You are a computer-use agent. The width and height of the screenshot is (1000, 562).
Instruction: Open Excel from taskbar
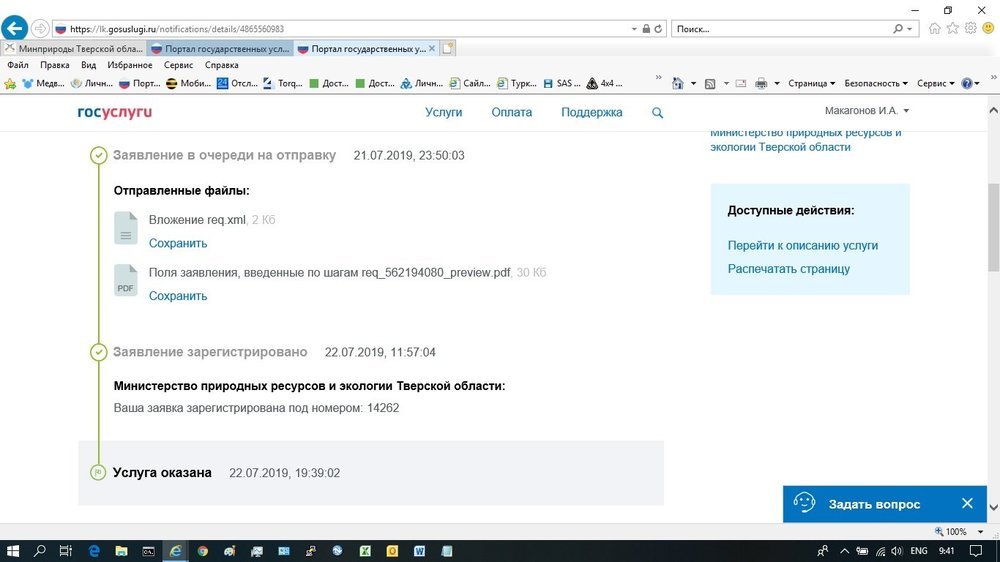365,551
